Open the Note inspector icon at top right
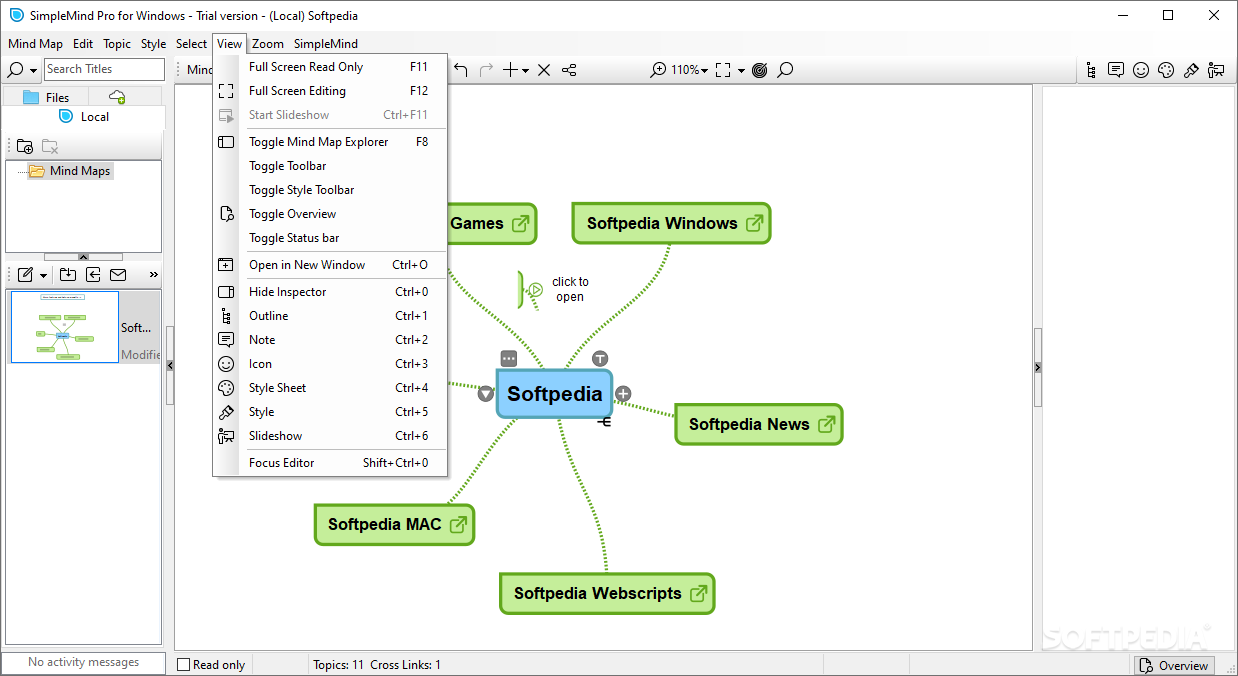Screen dimensions: 1238x676 1116,70
